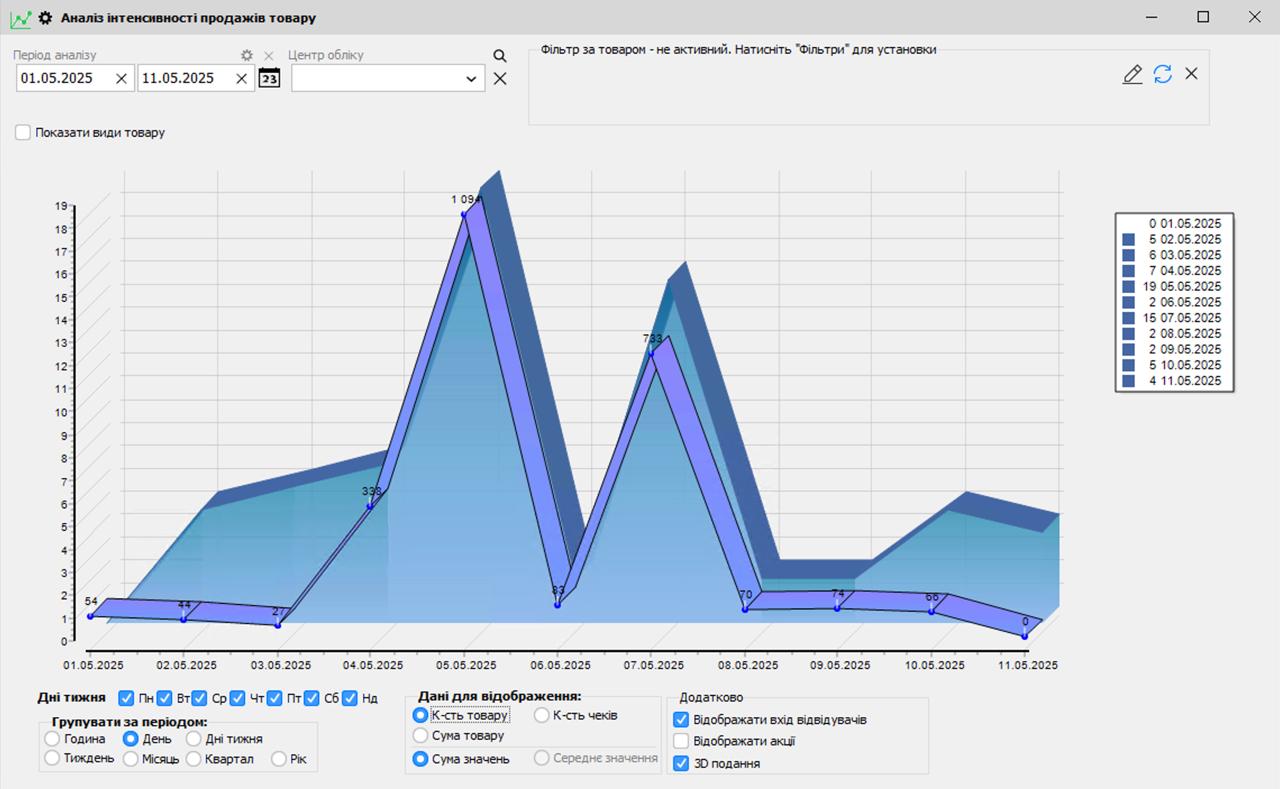The image size is (1280, 789).
Task: Choose К-сть чеків data option
Action: [x=539, y=714]
